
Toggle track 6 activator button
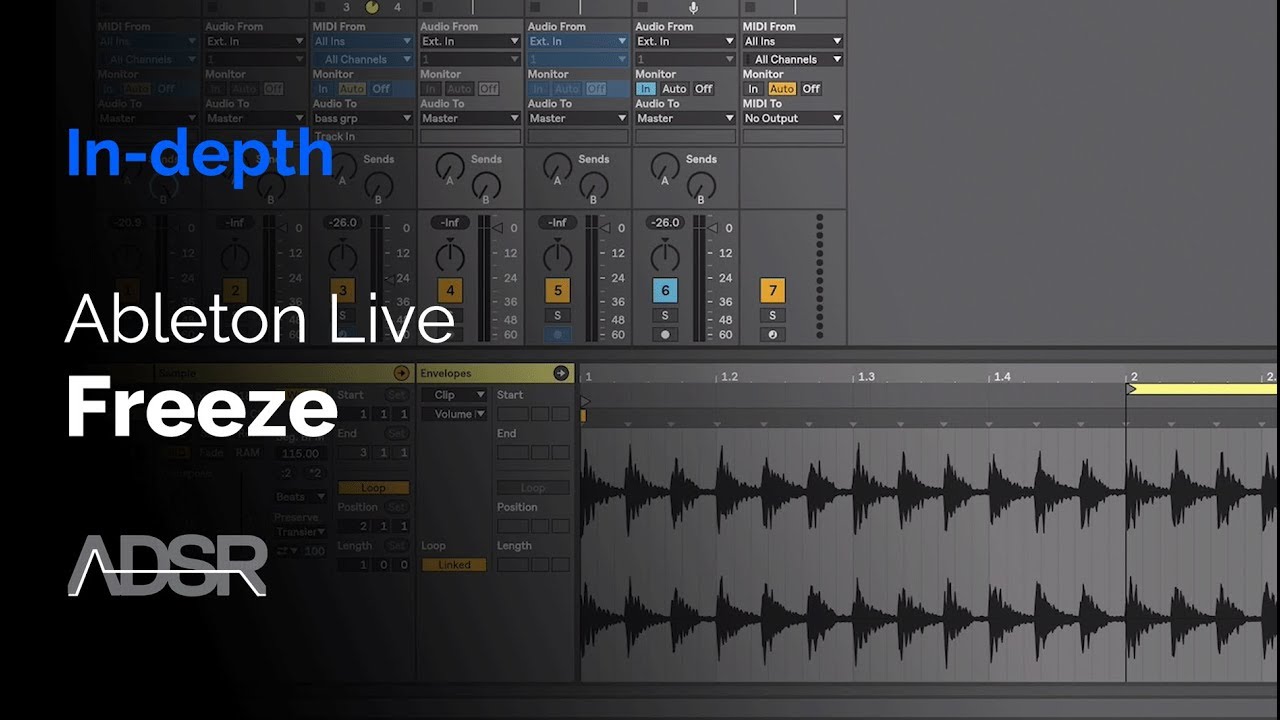(665, 291)
